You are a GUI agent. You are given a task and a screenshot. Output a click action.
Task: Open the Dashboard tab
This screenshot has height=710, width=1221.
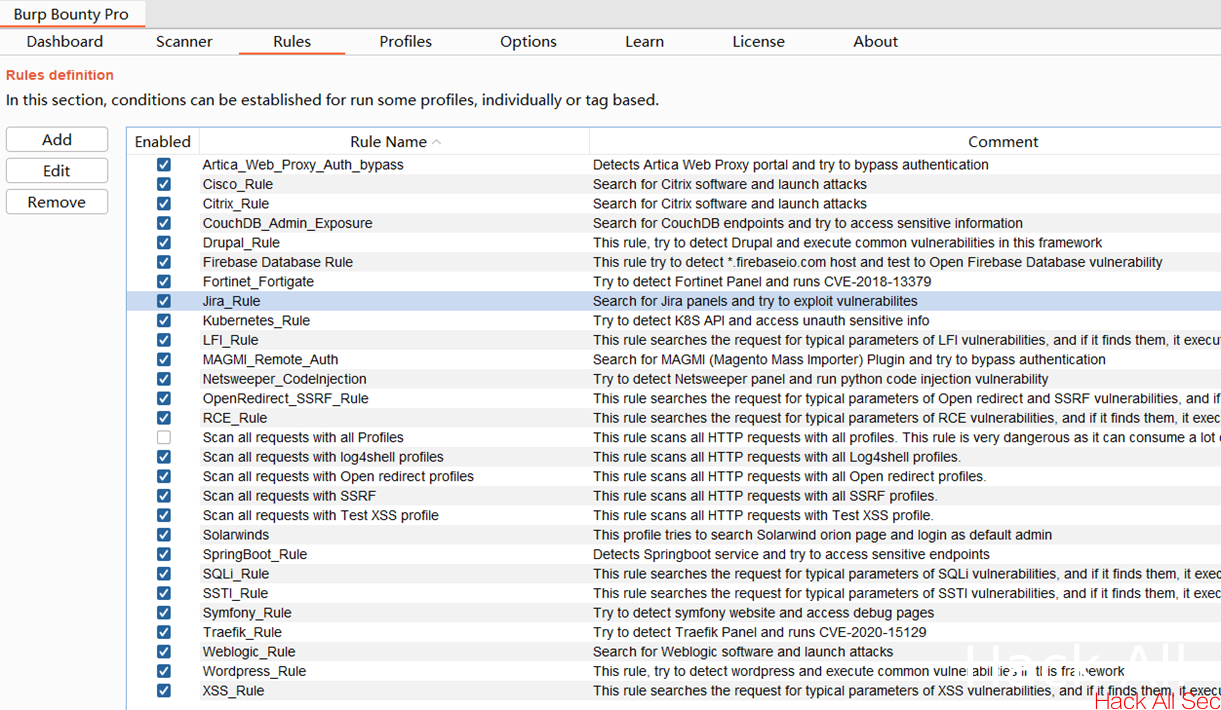click(65, 42)
